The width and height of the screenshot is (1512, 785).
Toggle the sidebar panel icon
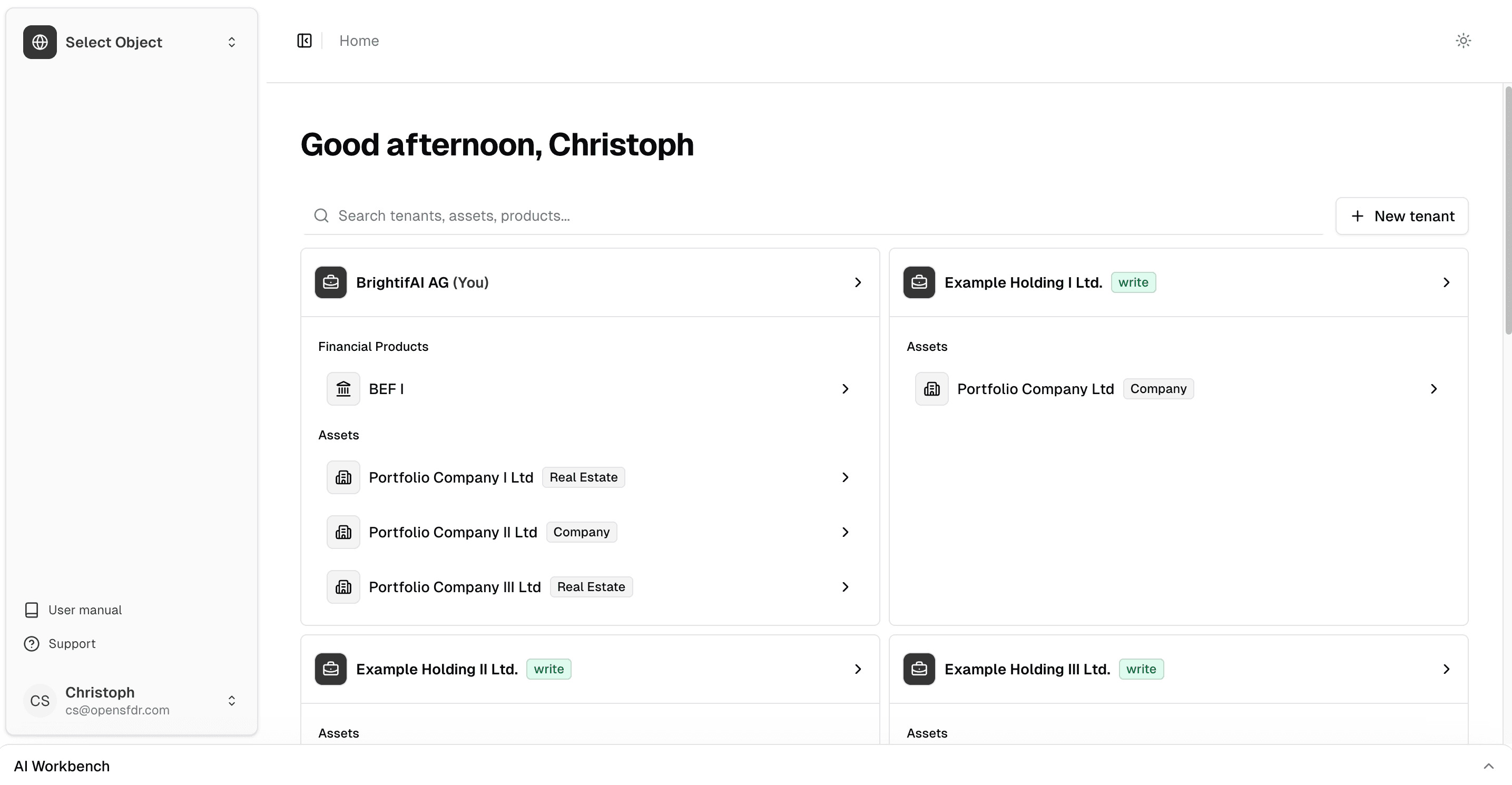pos(304,41)
